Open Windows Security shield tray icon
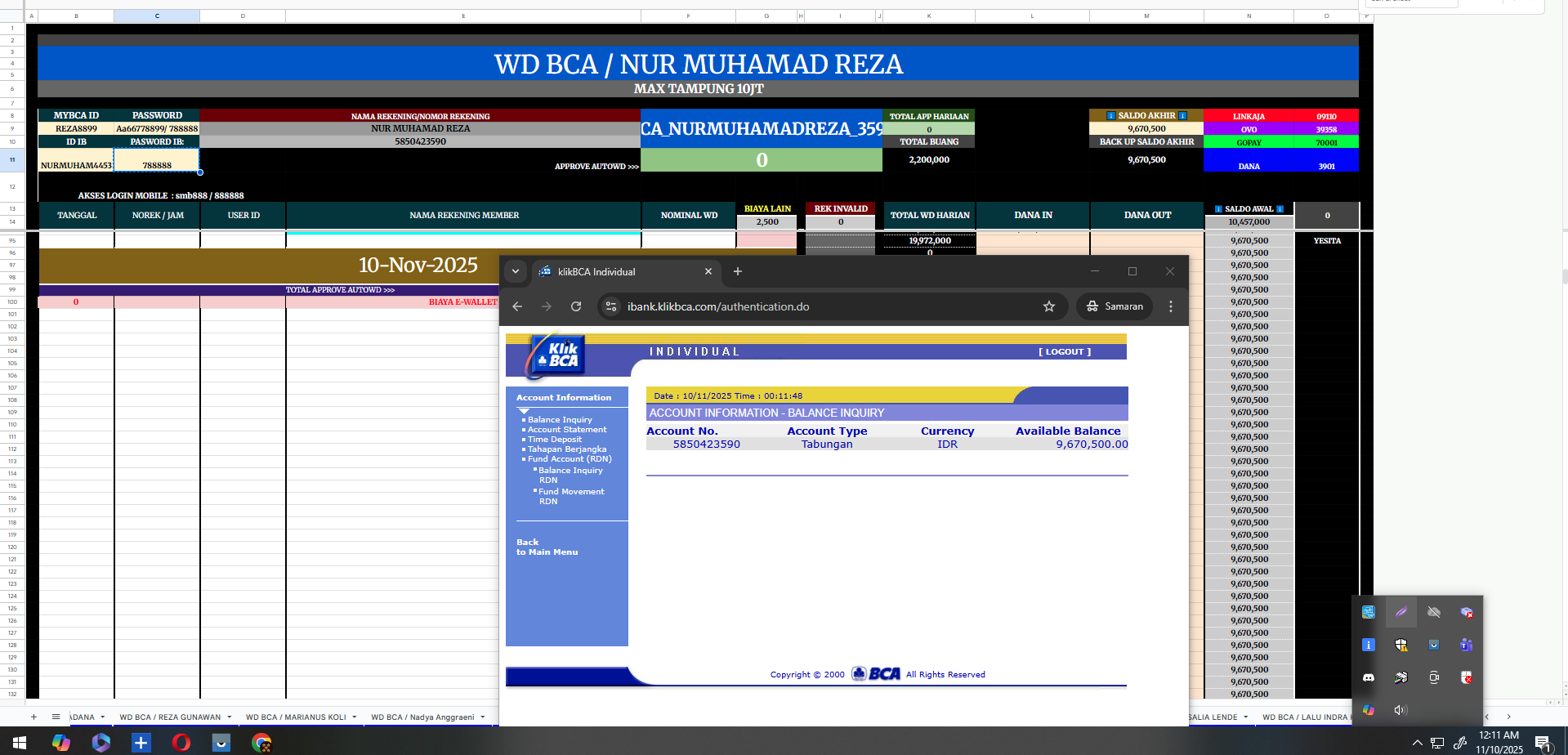This screenshot has width=1568, height=755. (1401, 645)
